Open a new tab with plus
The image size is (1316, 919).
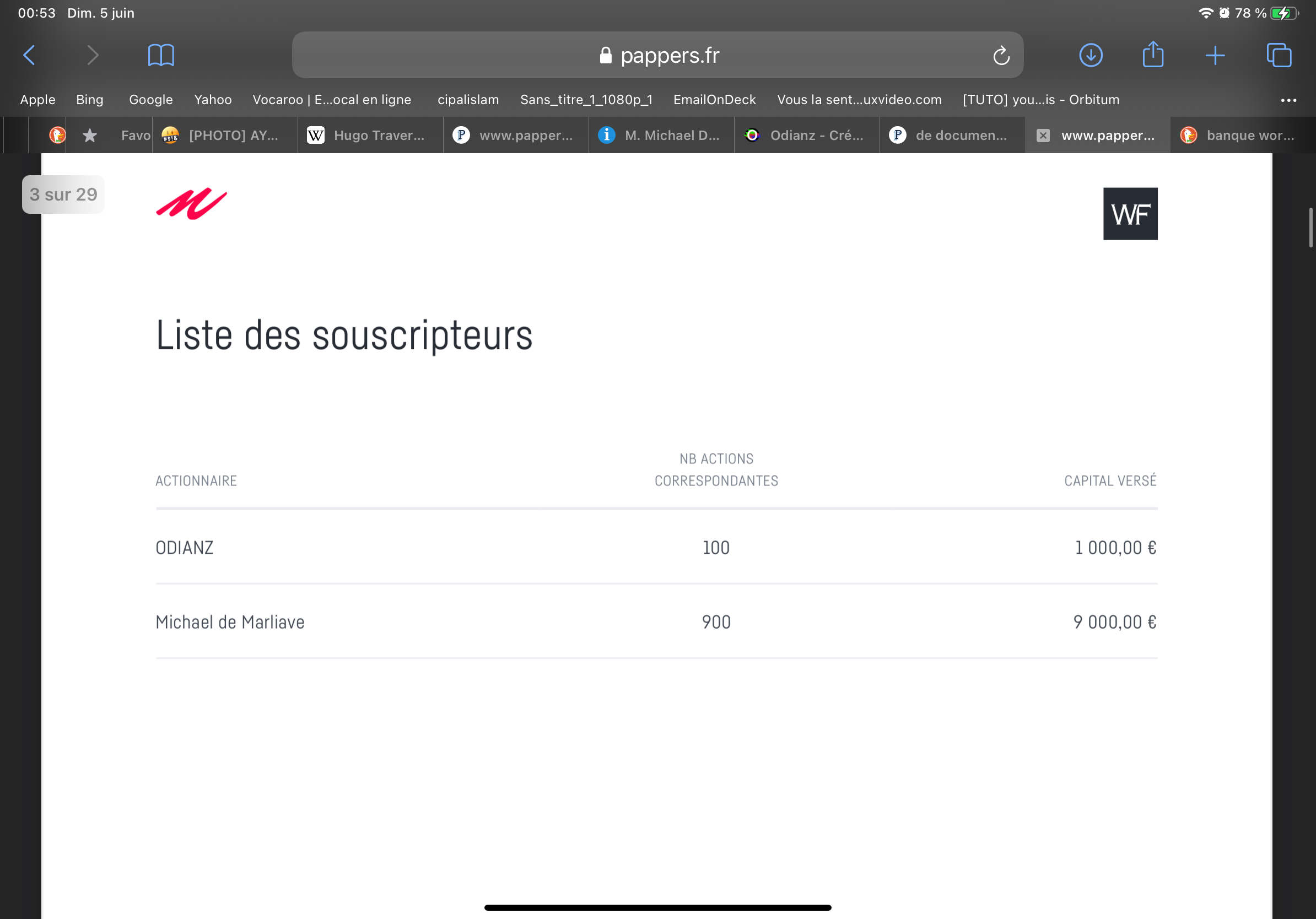(x=1215, y=56)
